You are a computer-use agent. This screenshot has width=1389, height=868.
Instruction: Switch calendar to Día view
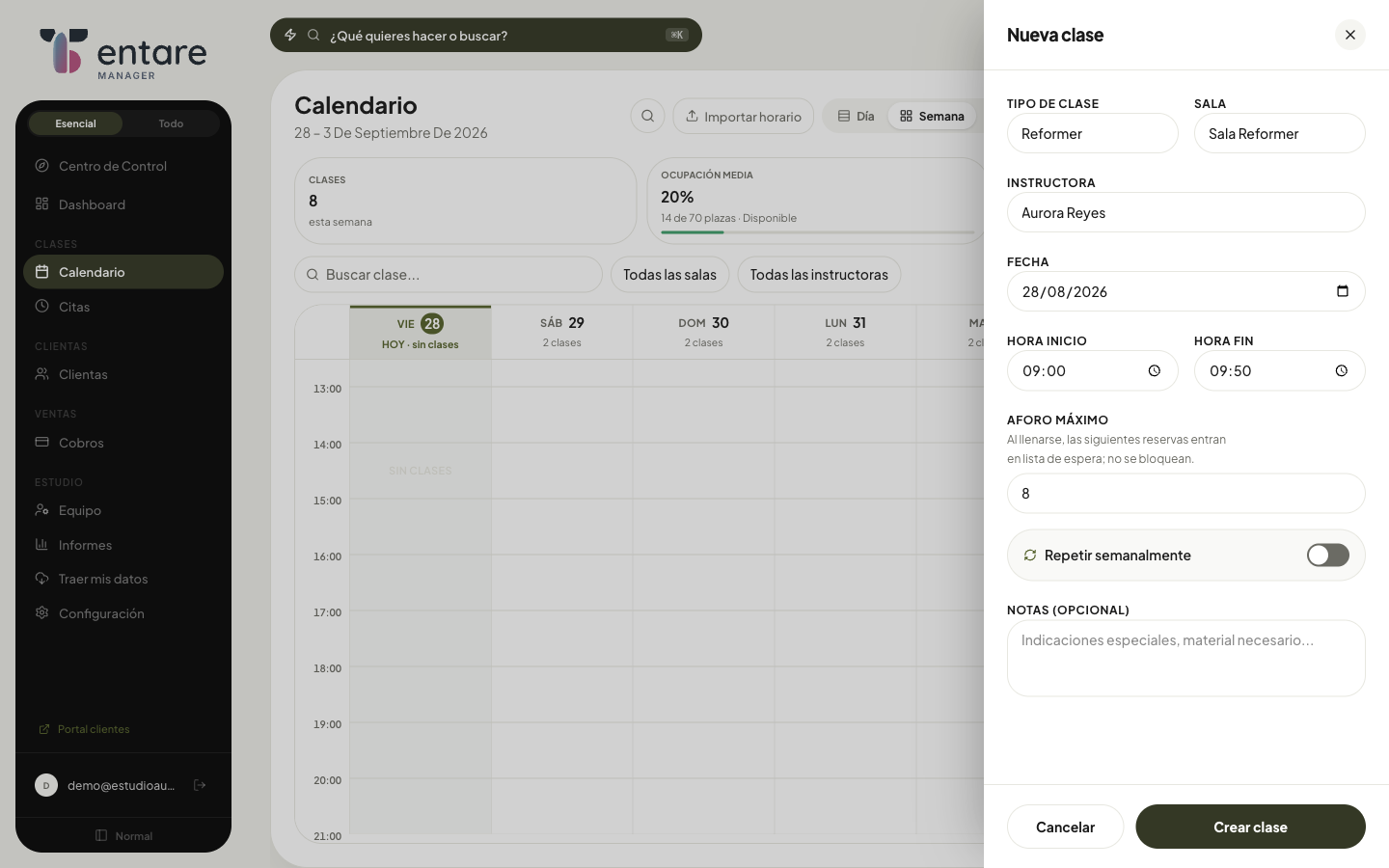[857, 116]
